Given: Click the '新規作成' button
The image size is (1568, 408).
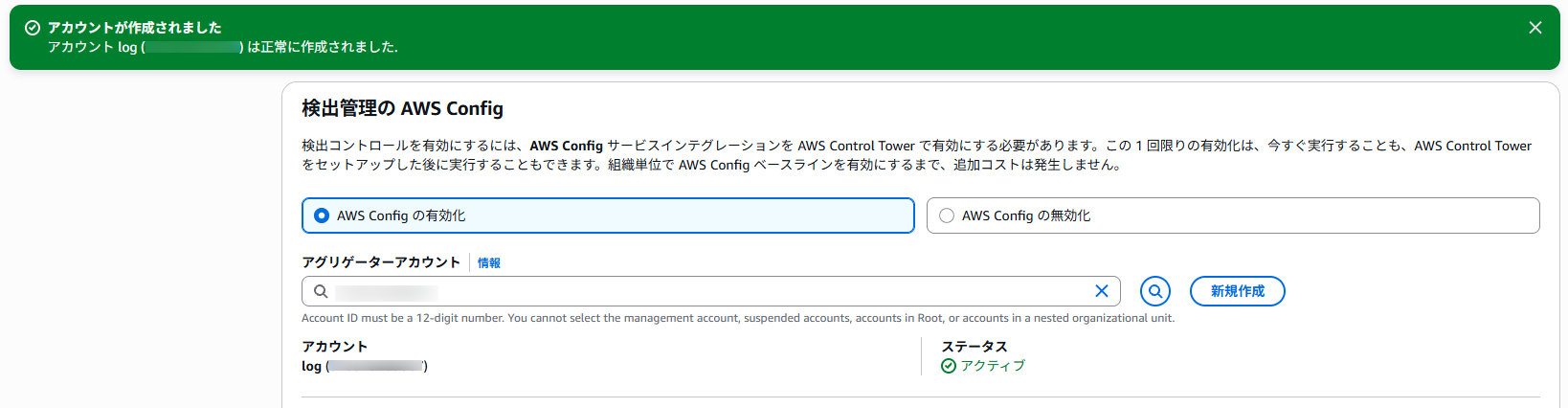Looking at the screenshot, I should click(x=1237, y=291).
